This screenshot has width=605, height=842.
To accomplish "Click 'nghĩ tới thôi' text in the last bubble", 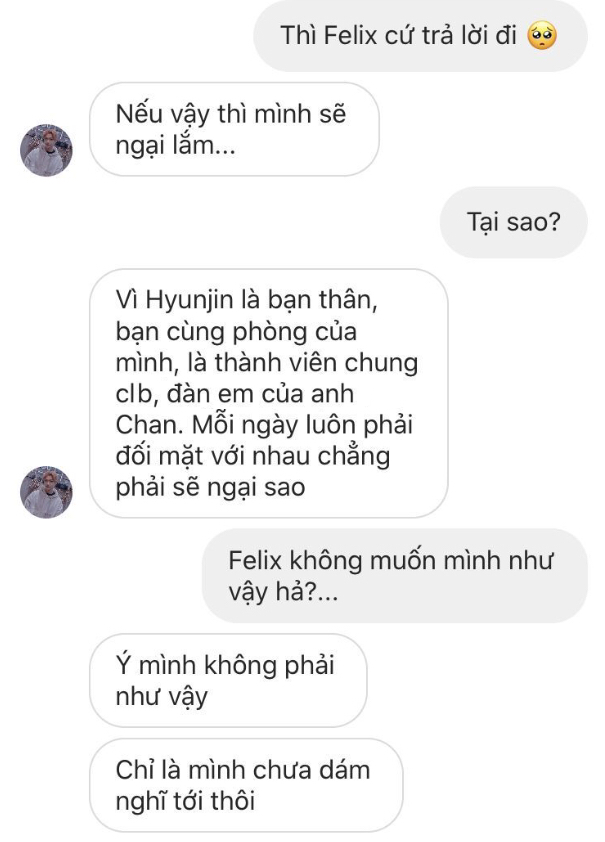I will click(x=185, y=802).
